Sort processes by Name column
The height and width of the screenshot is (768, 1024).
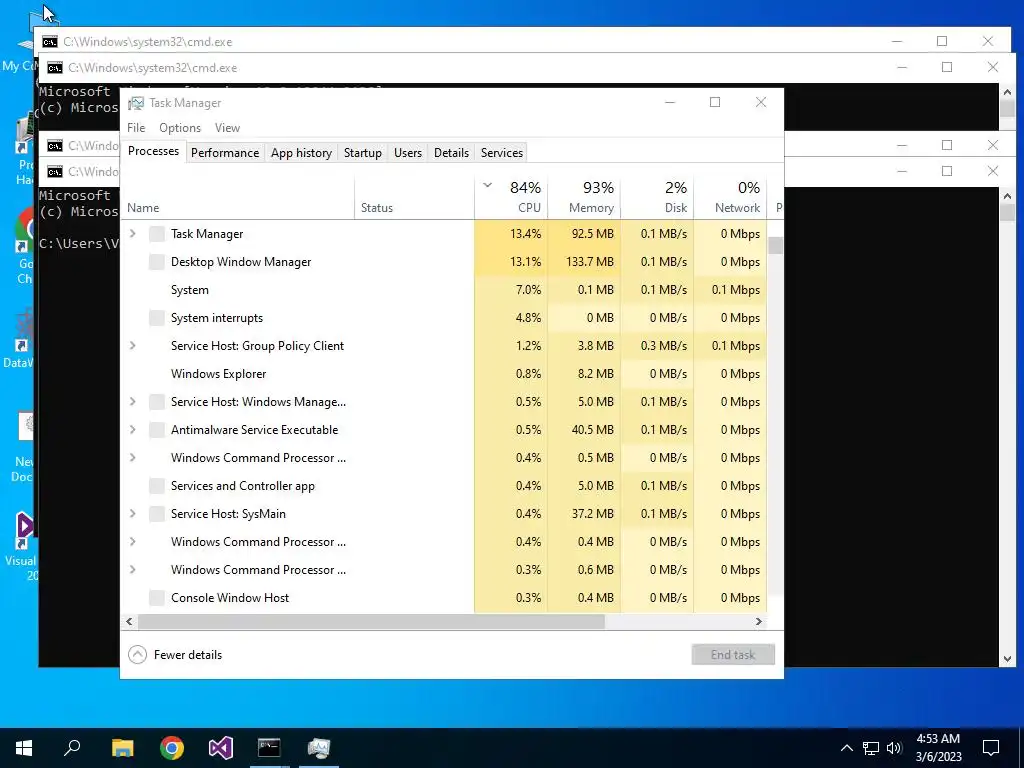click(x=238, y=197)
